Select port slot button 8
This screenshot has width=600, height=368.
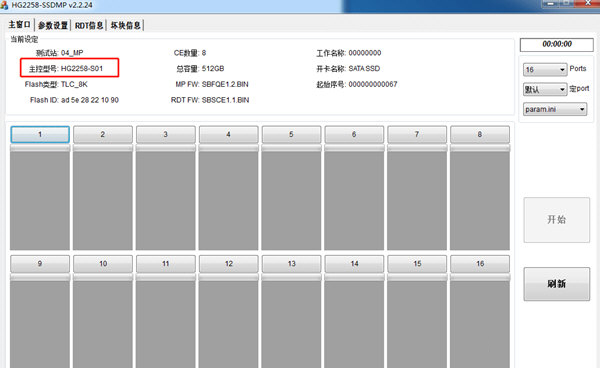point(480,134)
